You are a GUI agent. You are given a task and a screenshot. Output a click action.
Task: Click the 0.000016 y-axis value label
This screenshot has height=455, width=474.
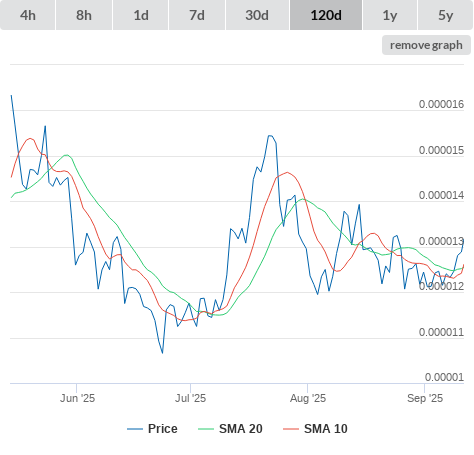point(441,104)
